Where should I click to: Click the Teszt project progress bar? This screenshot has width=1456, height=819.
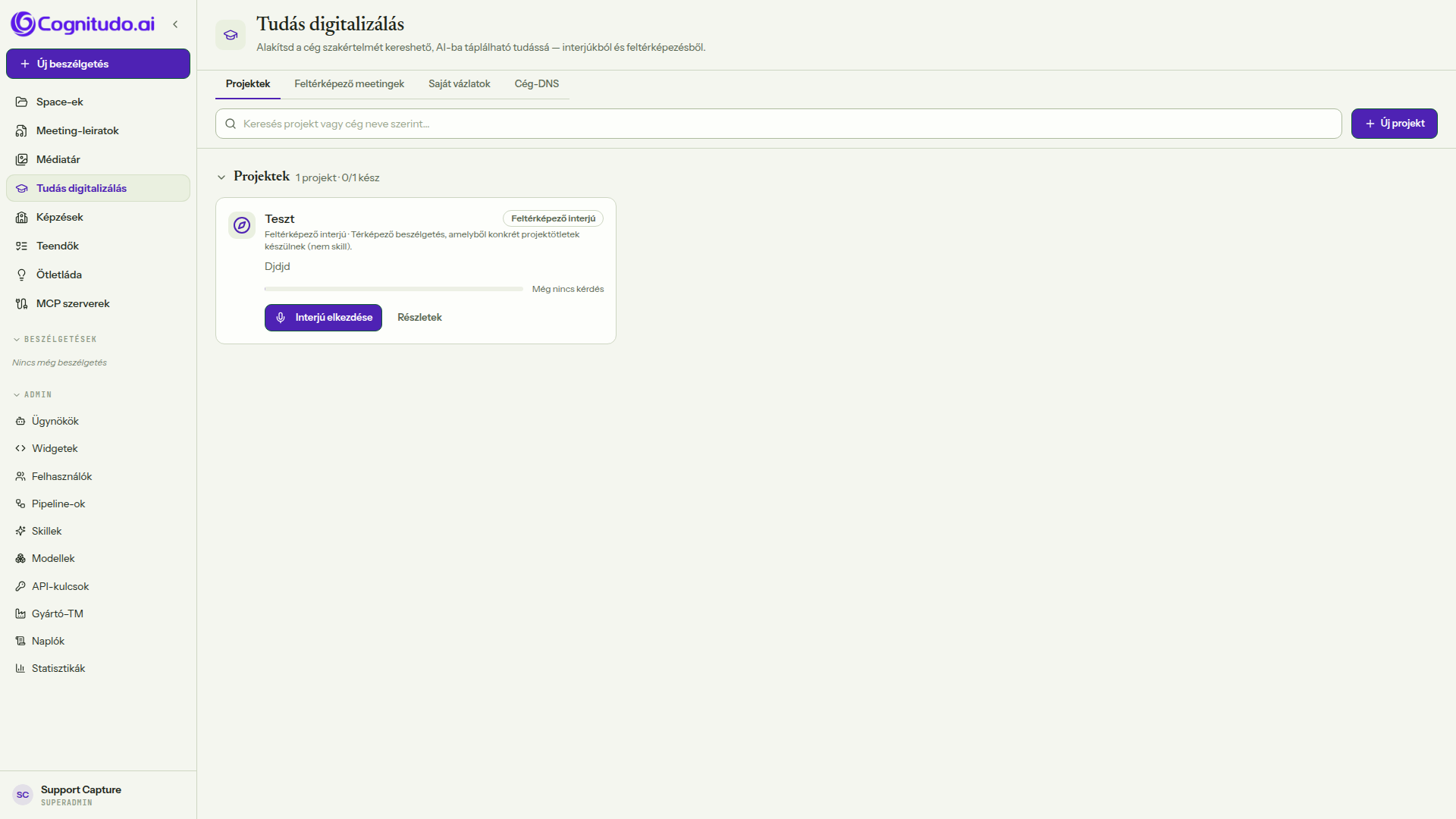click(x=394, y=289)
